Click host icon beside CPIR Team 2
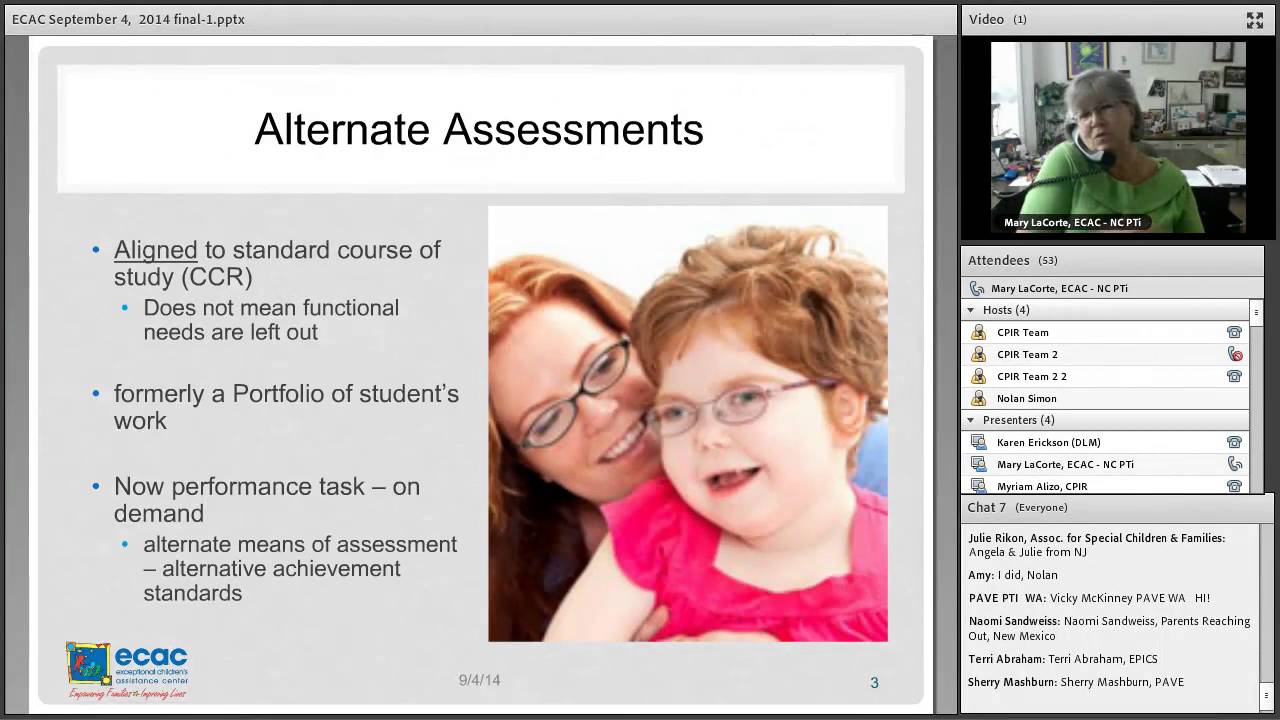The width and height of the screenshot is (1280, 720). tap(978, 354)
